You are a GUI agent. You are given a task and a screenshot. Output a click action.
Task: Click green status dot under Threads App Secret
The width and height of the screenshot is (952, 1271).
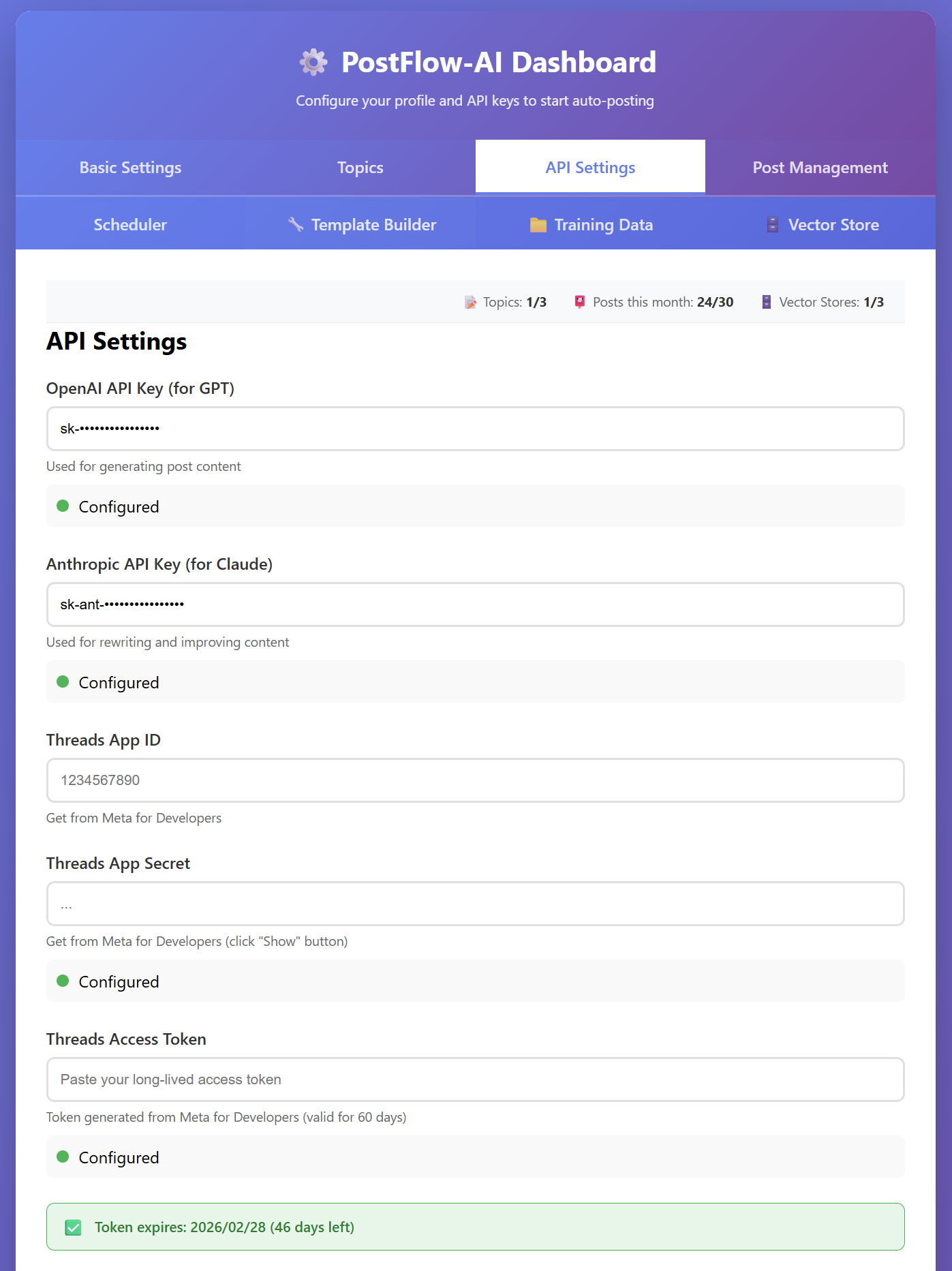pos(63,981)
